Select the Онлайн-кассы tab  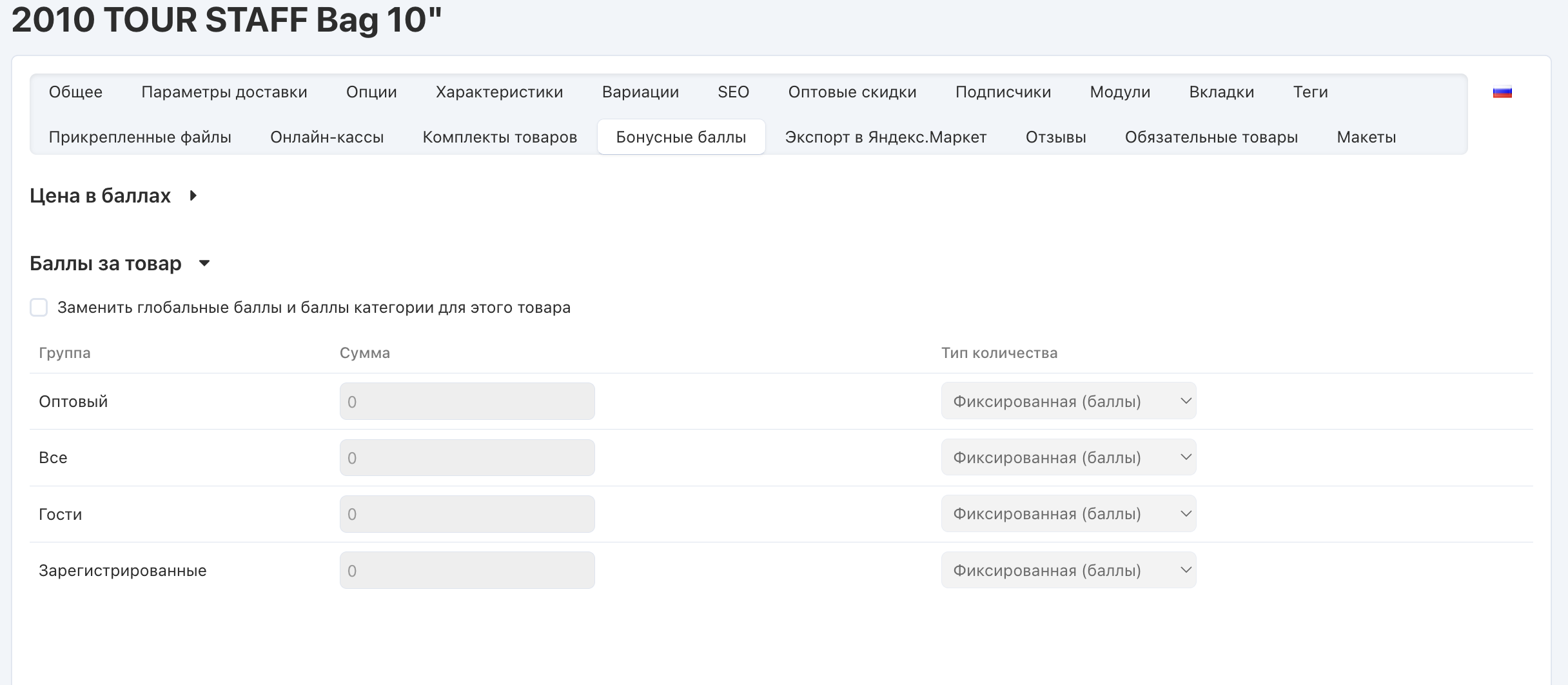pos(327,137)
